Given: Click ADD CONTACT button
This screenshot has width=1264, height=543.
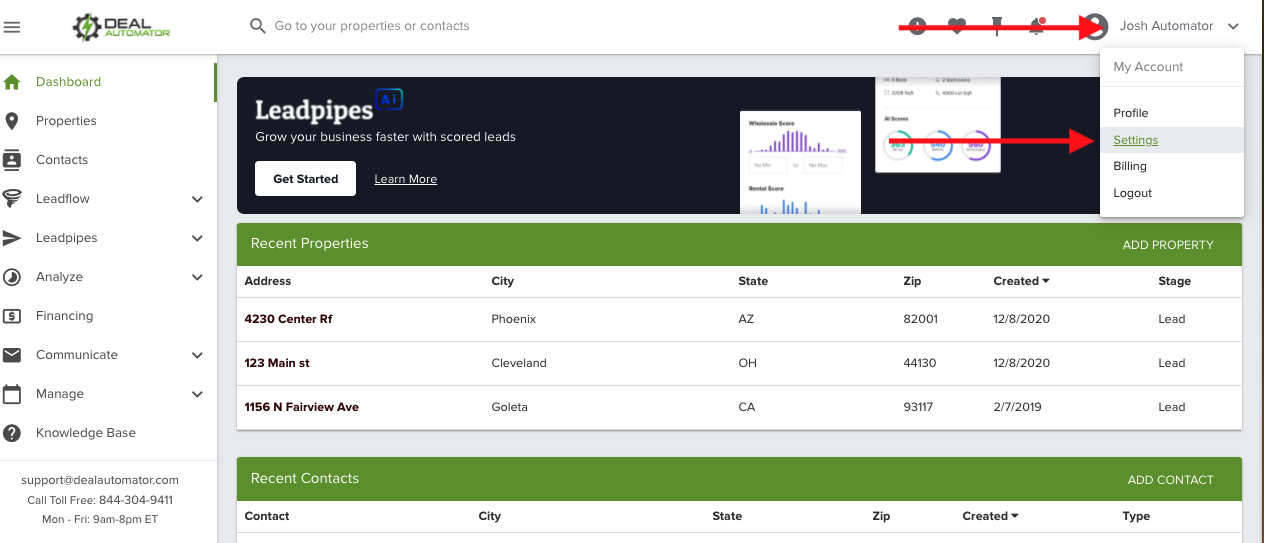Looking at the screenshot, I should [1170, 479].
